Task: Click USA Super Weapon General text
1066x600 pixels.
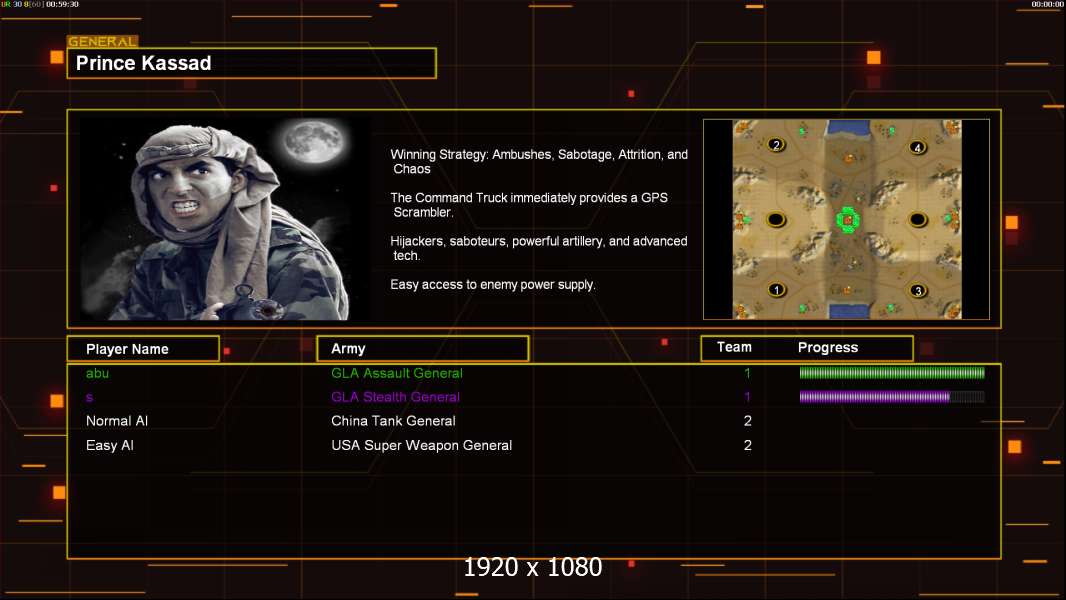Action: 422,446
